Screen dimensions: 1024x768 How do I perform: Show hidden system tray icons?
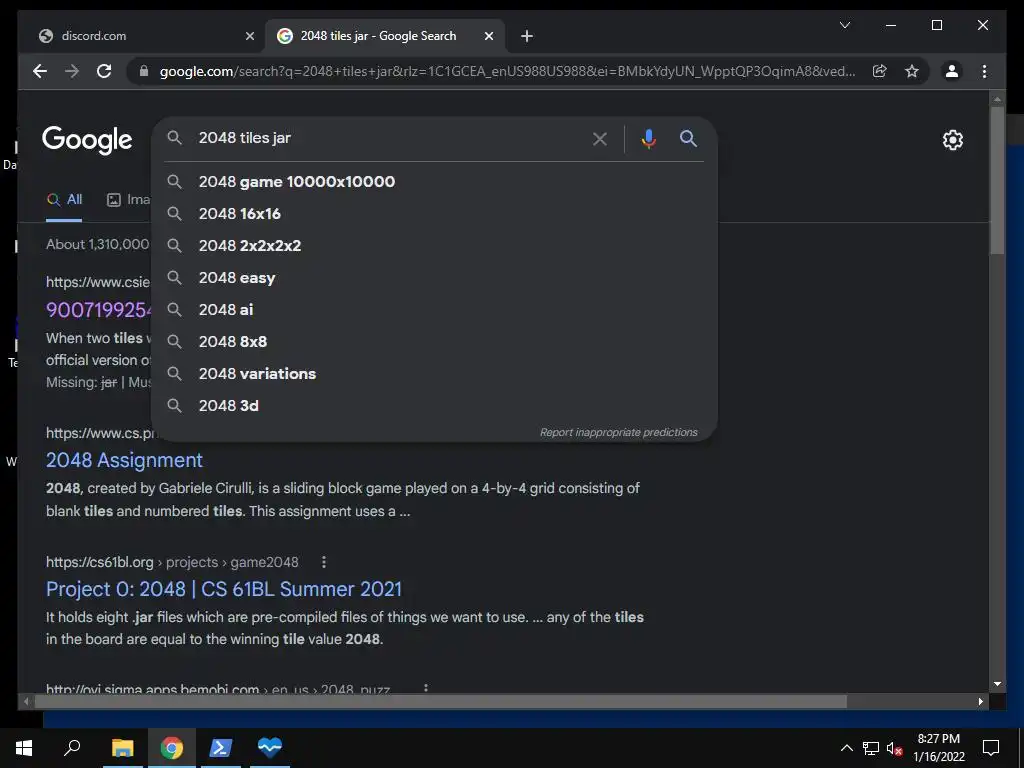(x=846, y=748)
